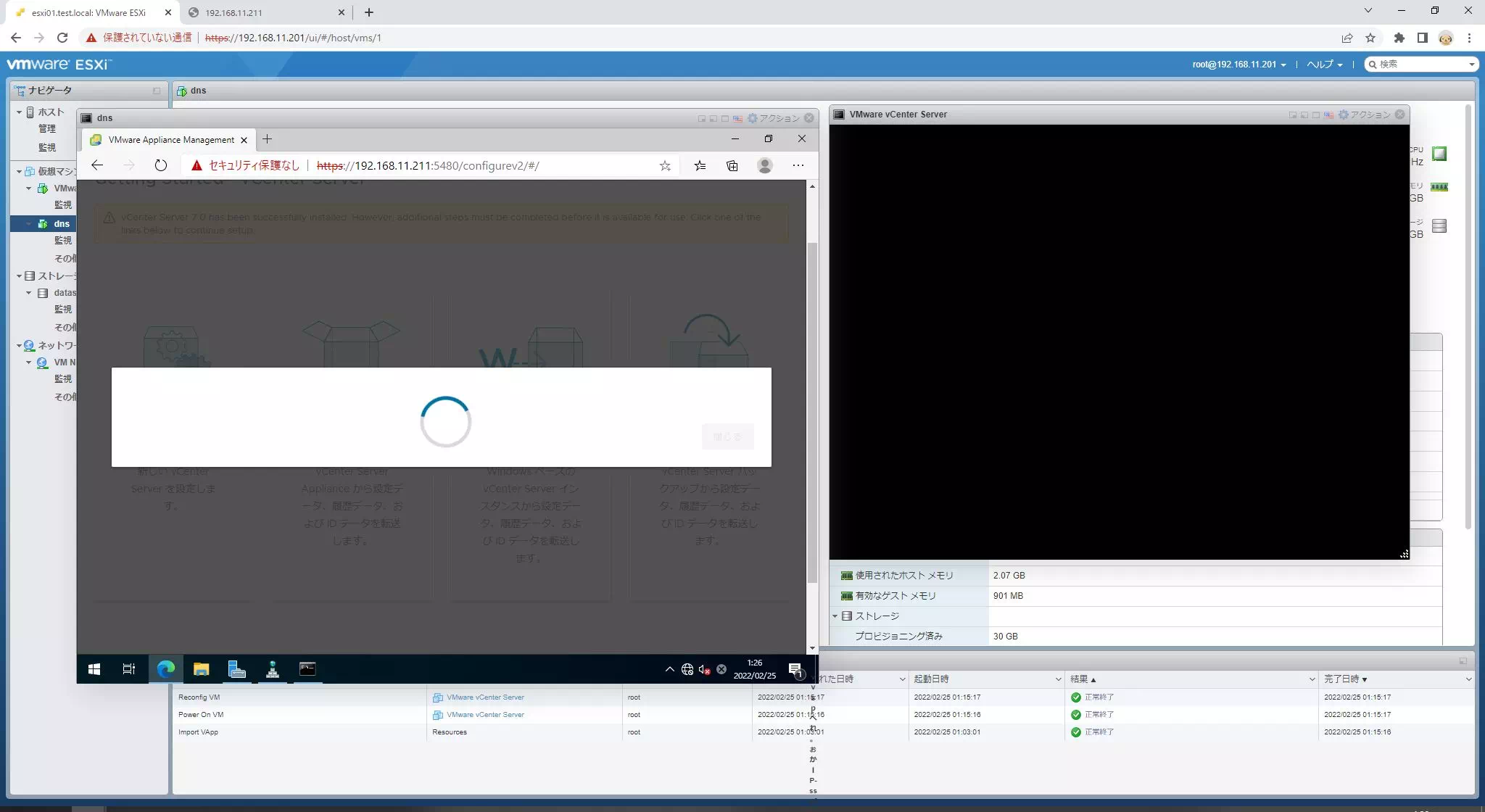Click VMware vCenter Server link in Power On VM row

pos(485,715)
